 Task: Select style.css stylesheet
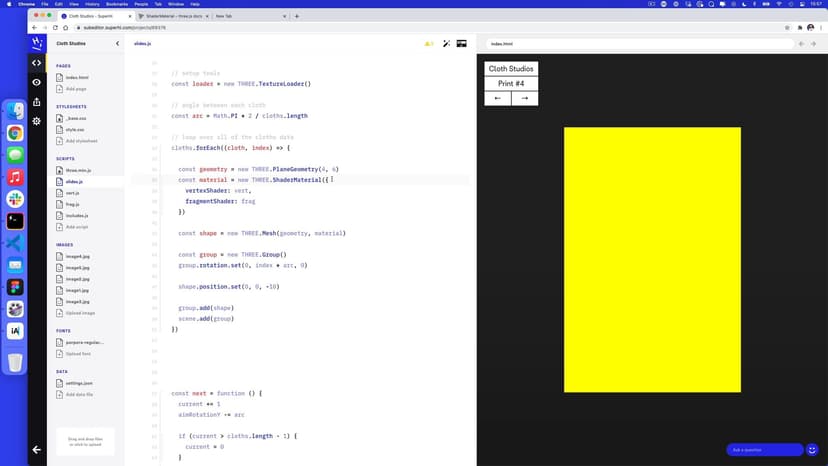(75, 130)
